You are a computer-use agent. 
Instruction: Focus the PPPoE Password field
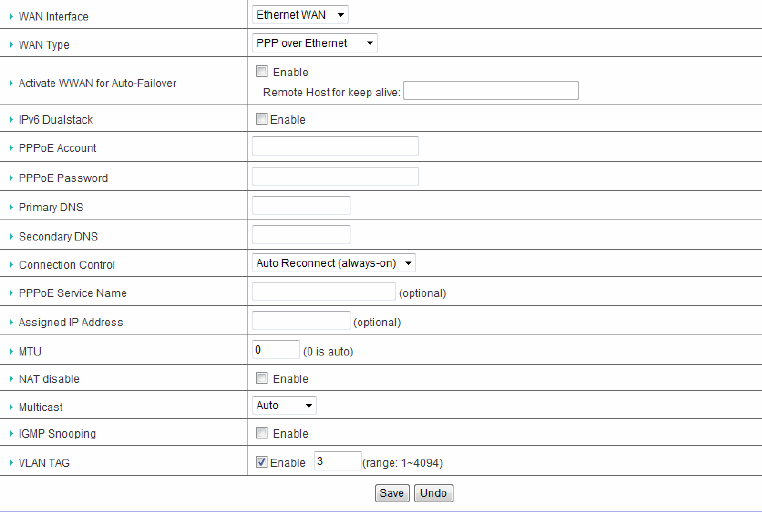pyautogui.click(x=335, y=177)
